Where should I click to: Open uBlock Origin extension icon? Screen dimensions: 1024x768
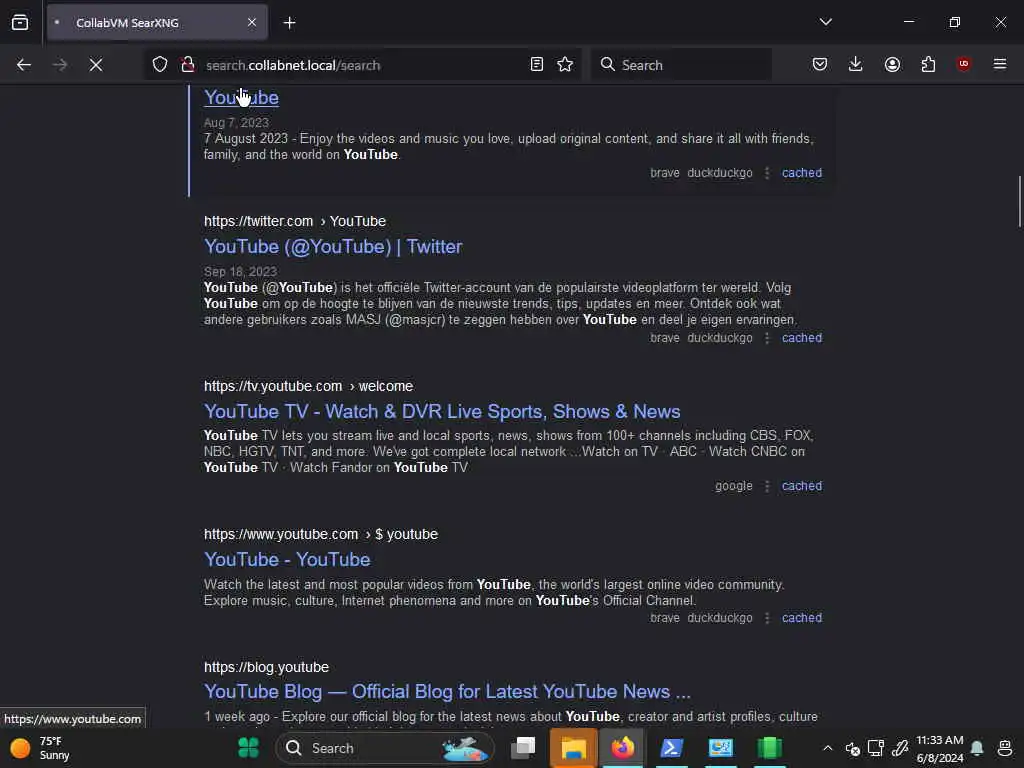tap(963, 64)
